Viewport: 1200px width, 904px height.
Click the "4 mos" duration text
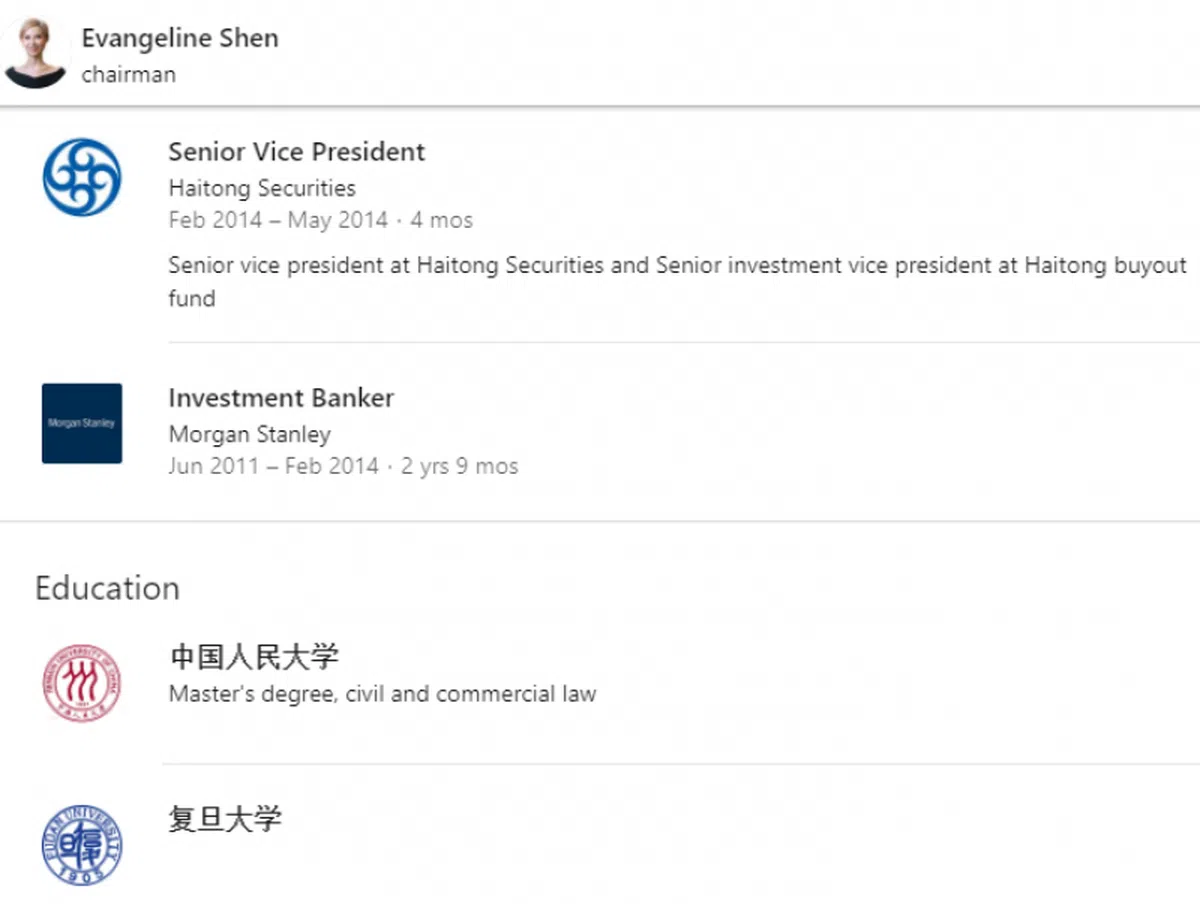click(442, 220)
